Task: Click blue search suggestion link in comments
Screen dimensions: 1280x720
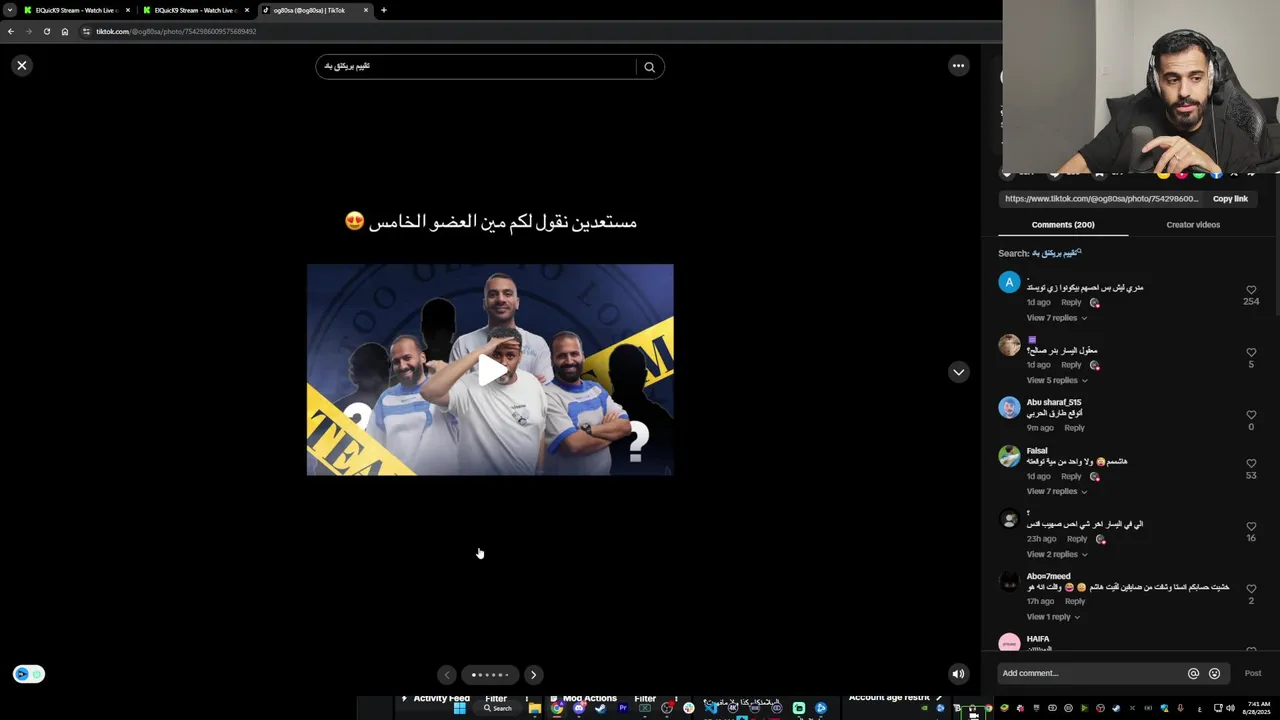Action: [1057, 253]
